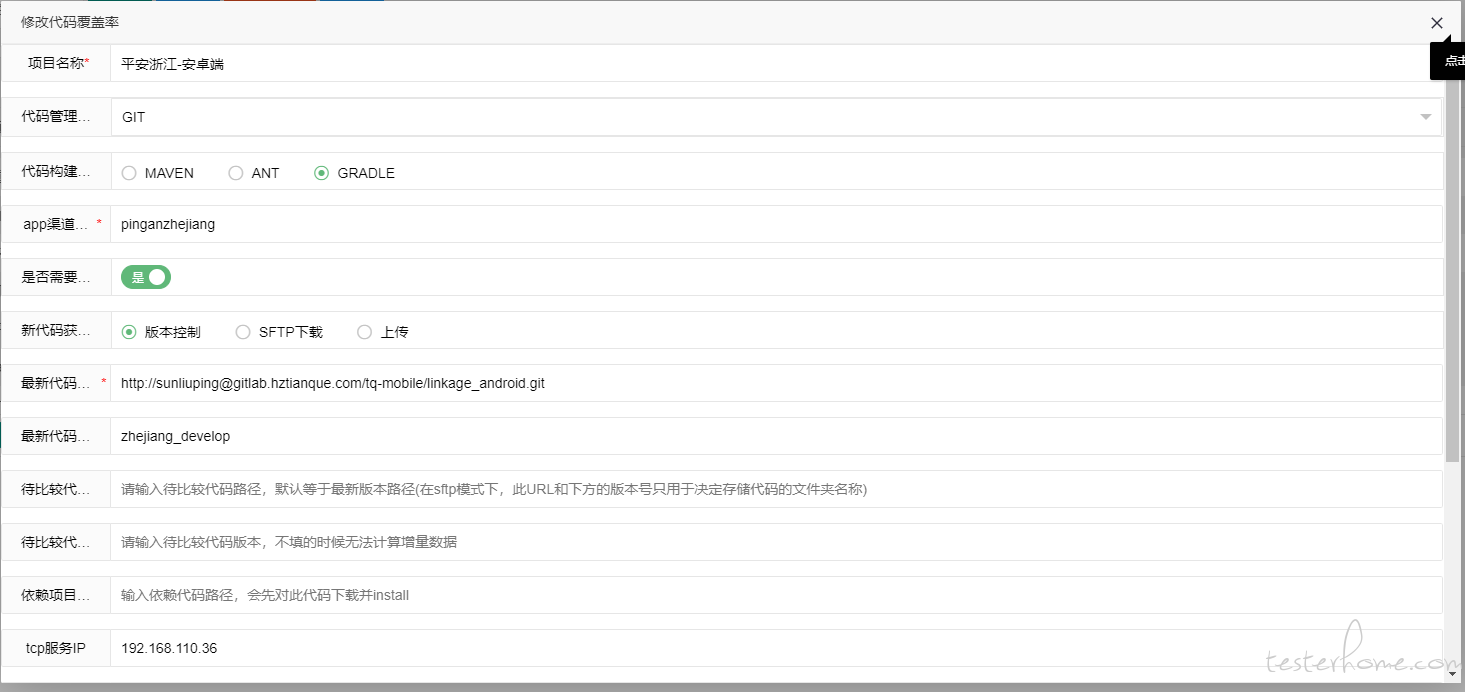Click the 代码管理… label
Viewport: 1465px width, 692px height.
tap(56, 117)
